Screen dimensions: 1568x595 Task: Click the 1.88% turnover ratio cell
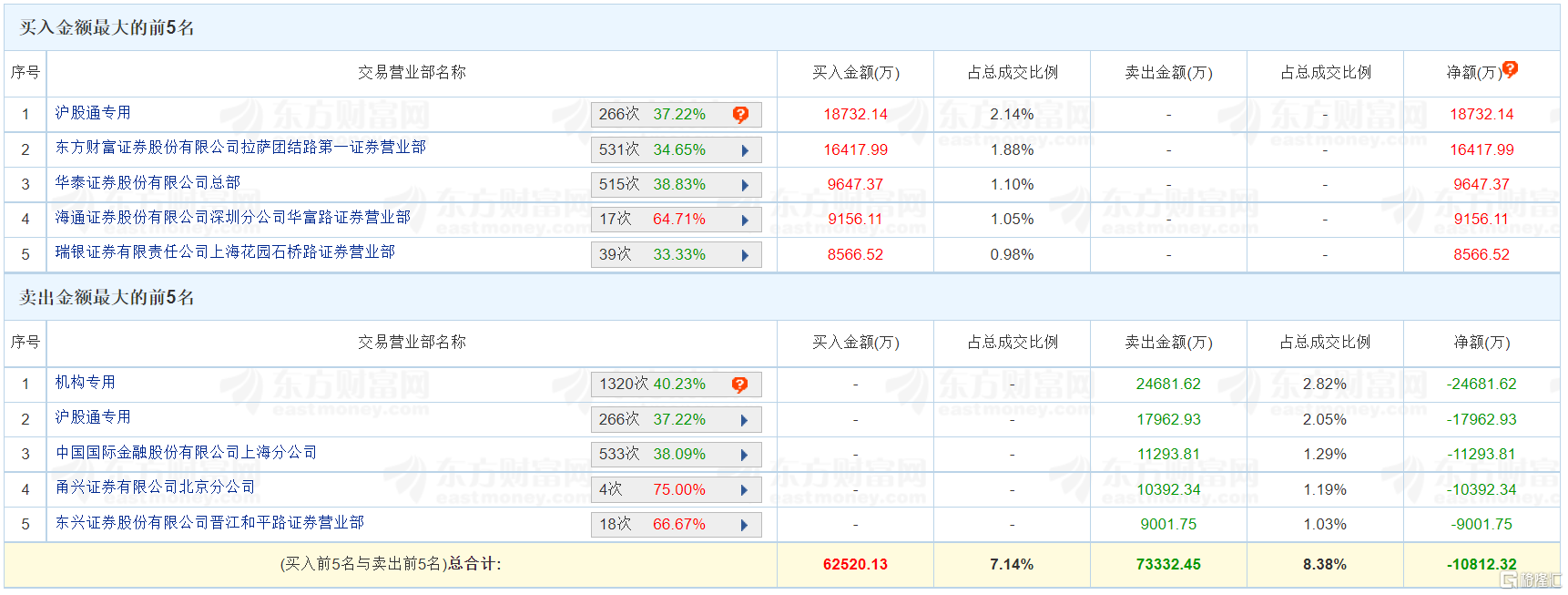[1013, 149]
